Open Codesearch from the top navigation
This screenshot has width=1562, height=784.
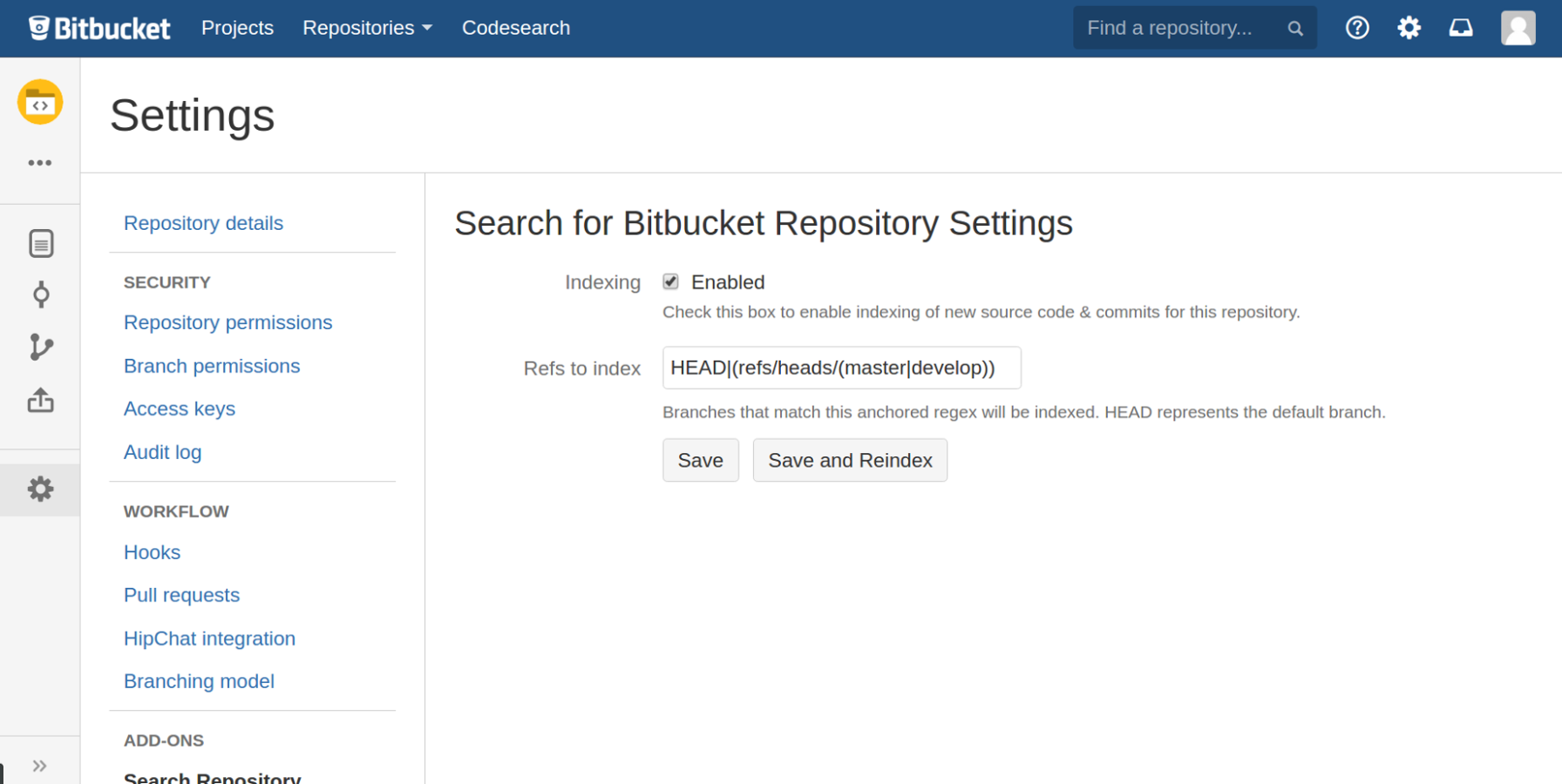pyautogui.click(x=515, y=28)
